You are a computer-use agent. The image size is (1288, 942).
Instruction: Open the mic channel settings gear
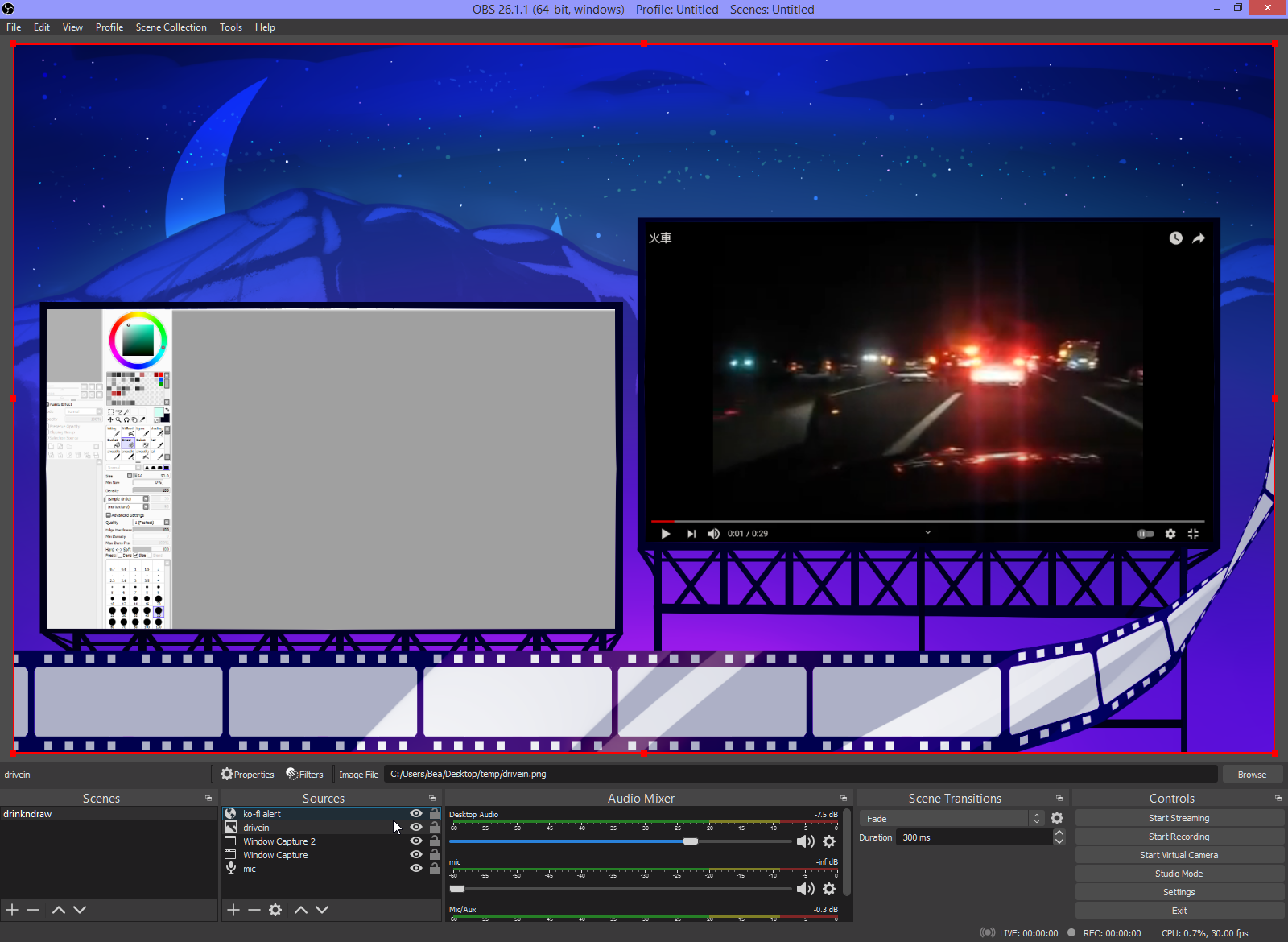pyautogui.click(x=829, y=889)
